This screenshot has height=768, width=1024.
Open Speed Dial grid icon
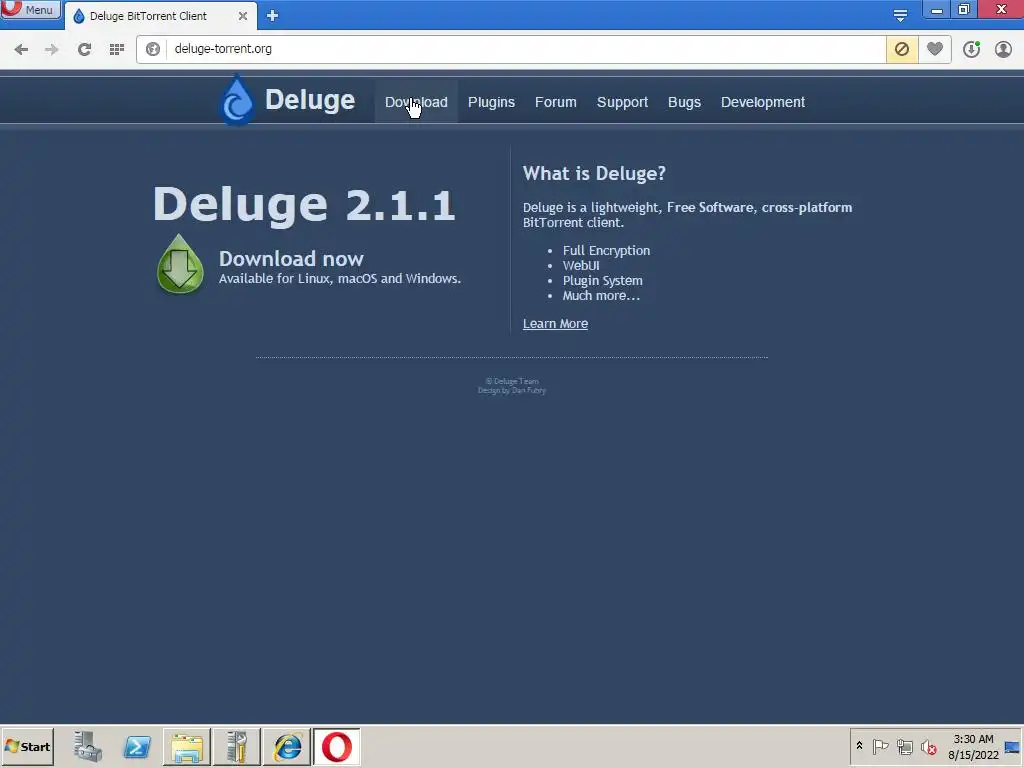coord(117,49)
